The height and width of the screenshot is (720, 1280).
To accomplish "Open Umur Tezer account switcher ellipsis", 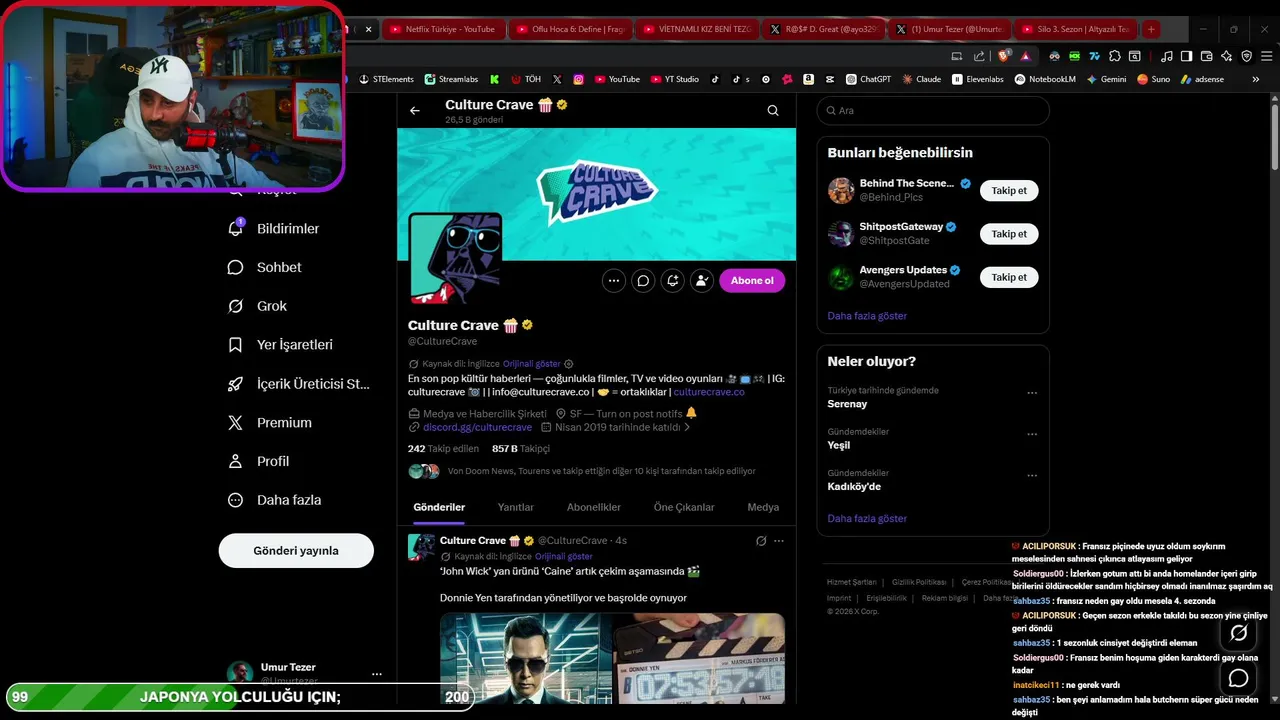I will (377, 674).
